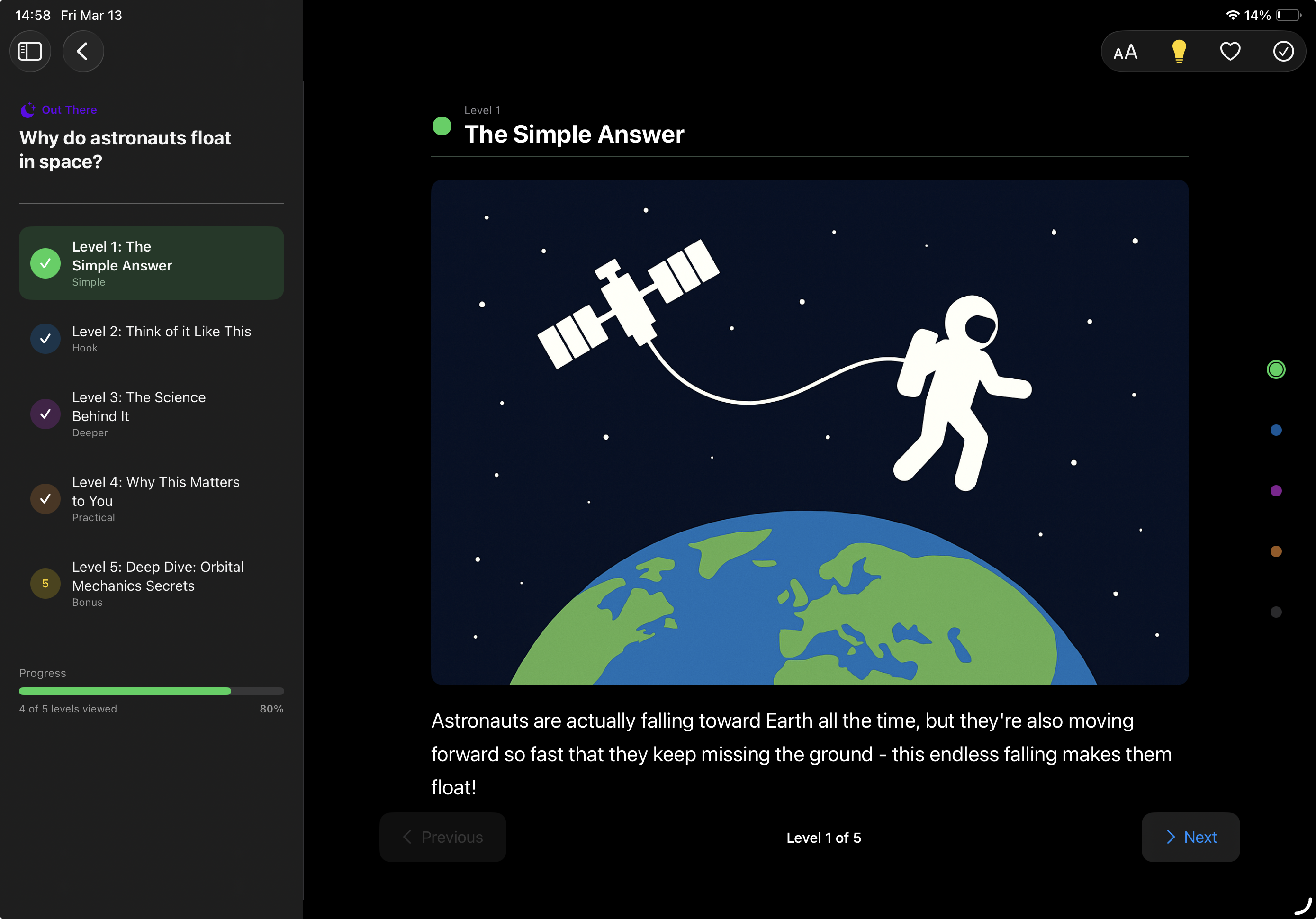Click the Next button

[1190, 837]
